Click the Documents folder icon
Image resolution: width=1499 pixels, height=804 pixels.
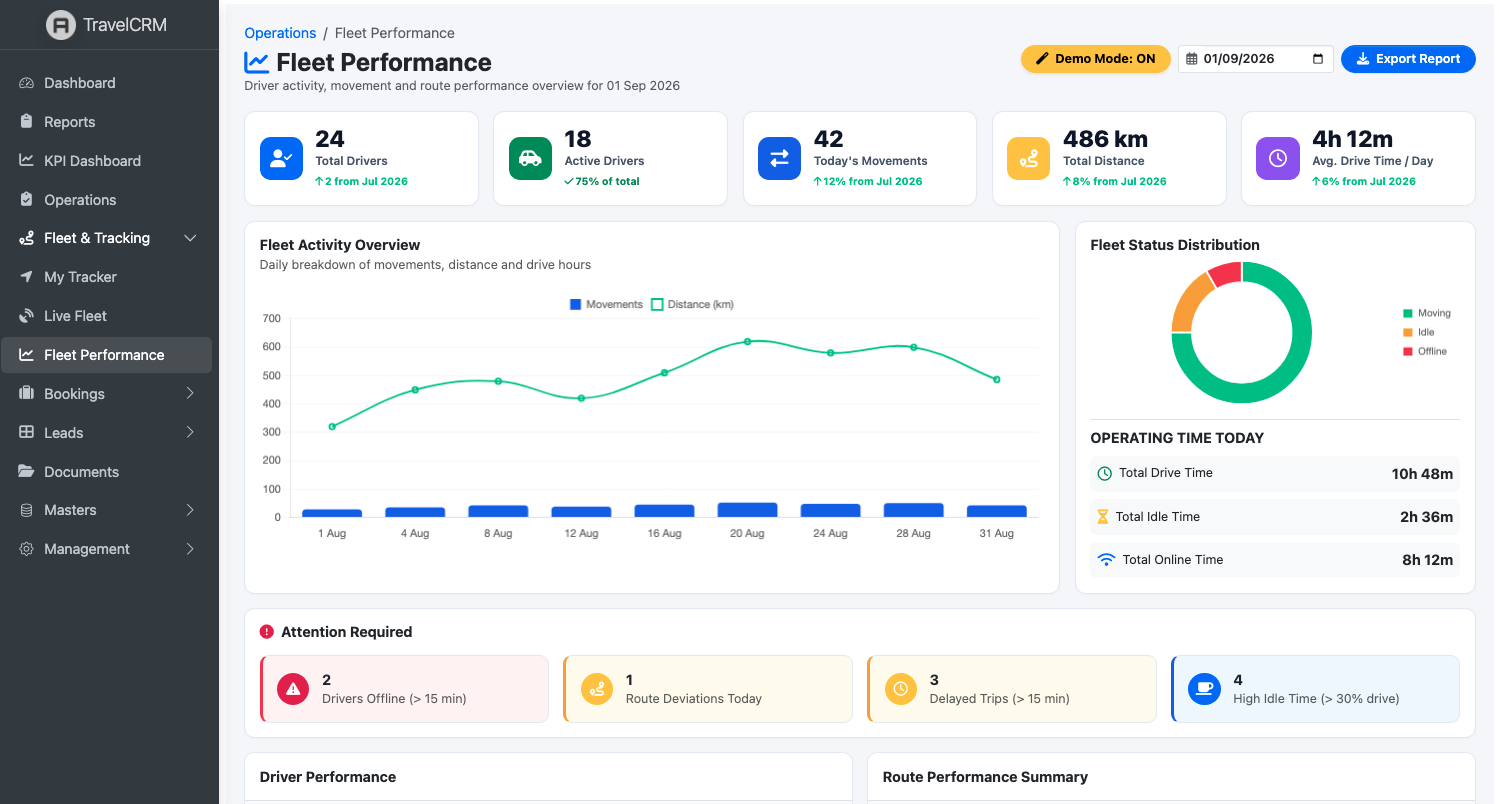[x=27, y=471]
